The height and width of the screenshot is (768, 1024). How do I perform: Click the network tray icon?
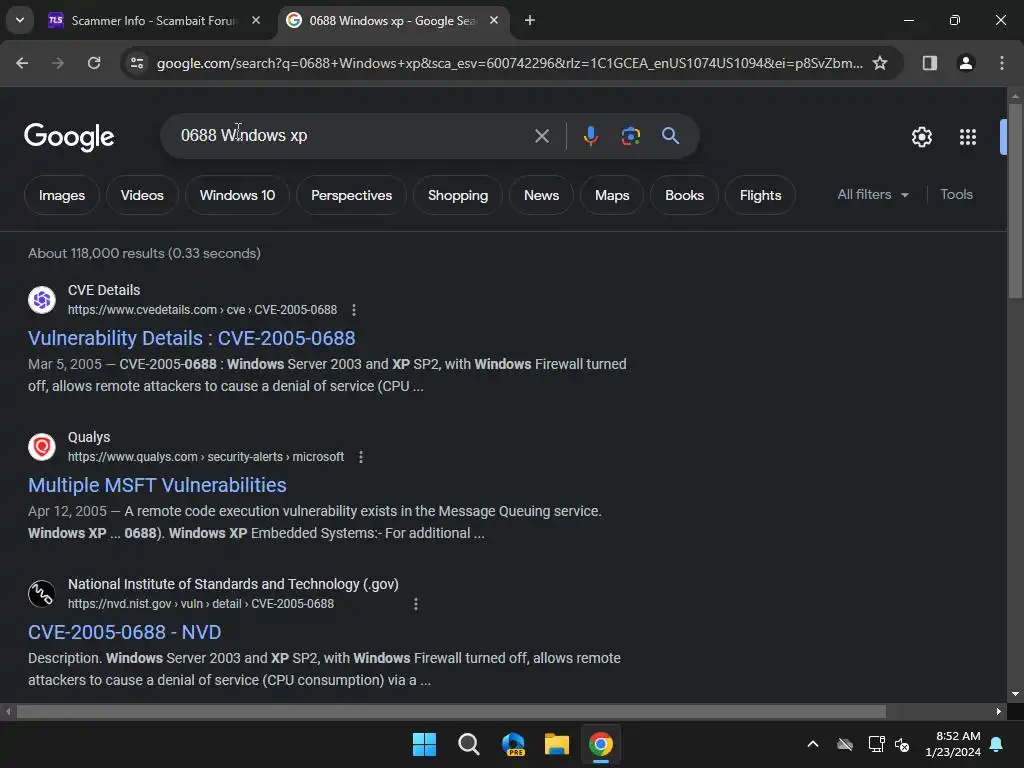click(876, 744)
